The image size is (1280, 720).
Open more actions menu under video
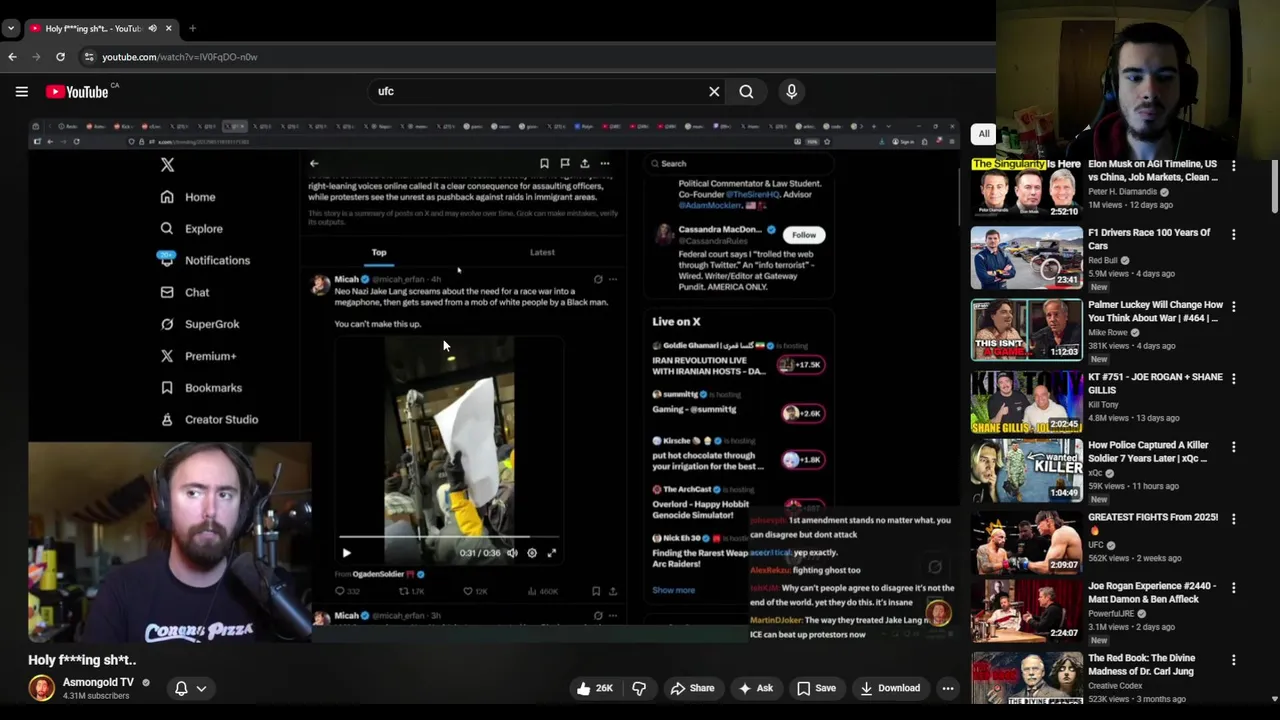[948, 688]
